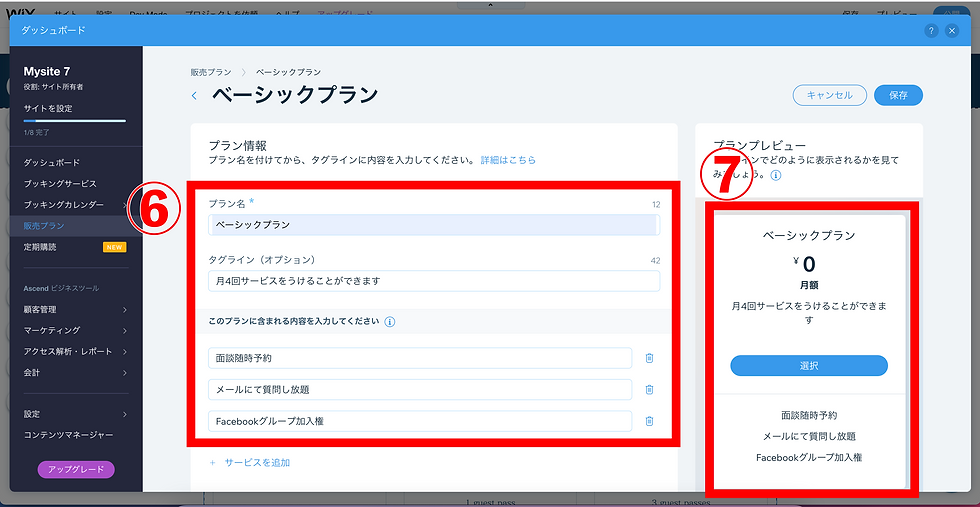Click the サイトを設定 progress bar
980x507 pixels.
75,121
